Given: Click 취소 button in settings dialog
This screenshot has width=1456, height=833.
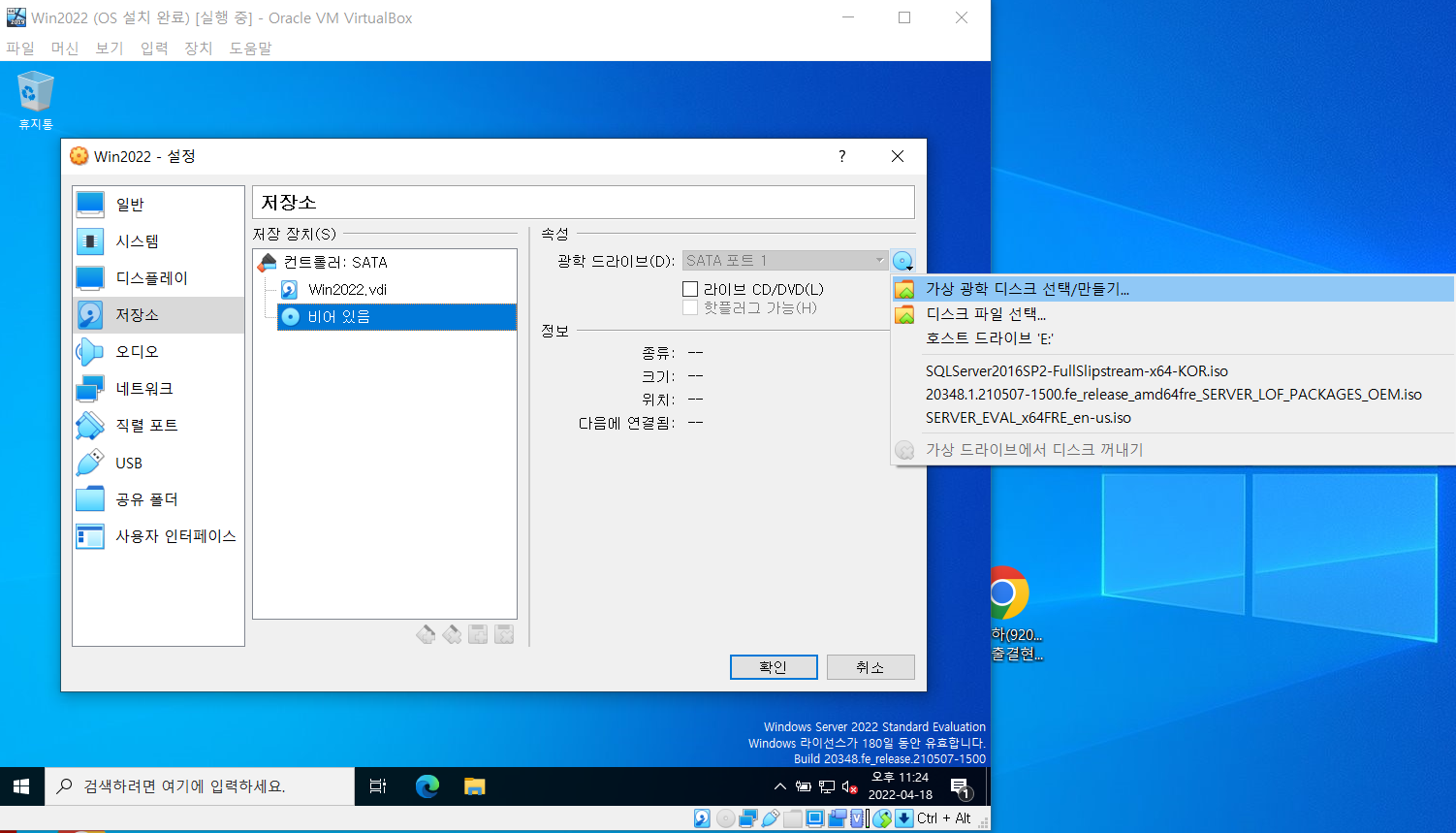Looking at the screenshot, I should click(870, 667).
